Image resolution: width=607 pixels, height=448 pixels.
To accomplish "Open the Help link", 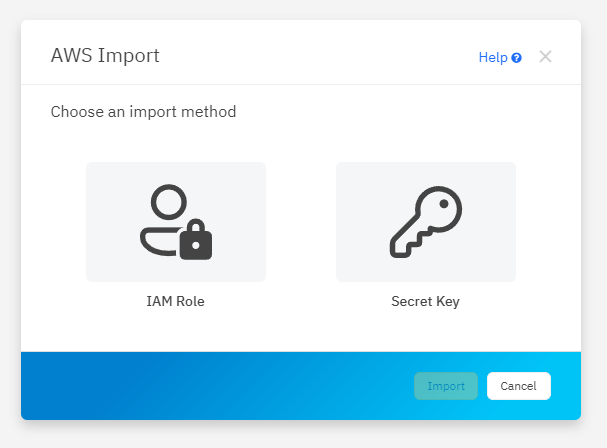I will (x=493, y=58).
